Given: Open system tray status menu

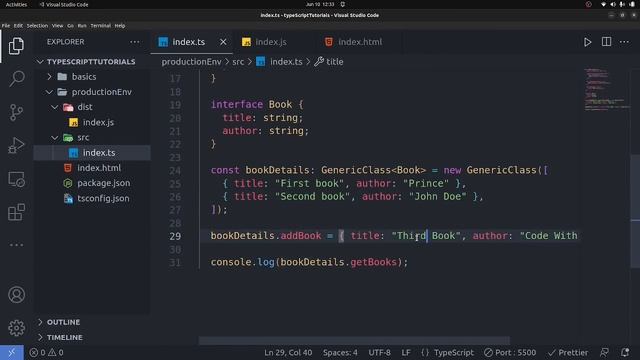Looking at the screenshot, I should tap(618, 4).
